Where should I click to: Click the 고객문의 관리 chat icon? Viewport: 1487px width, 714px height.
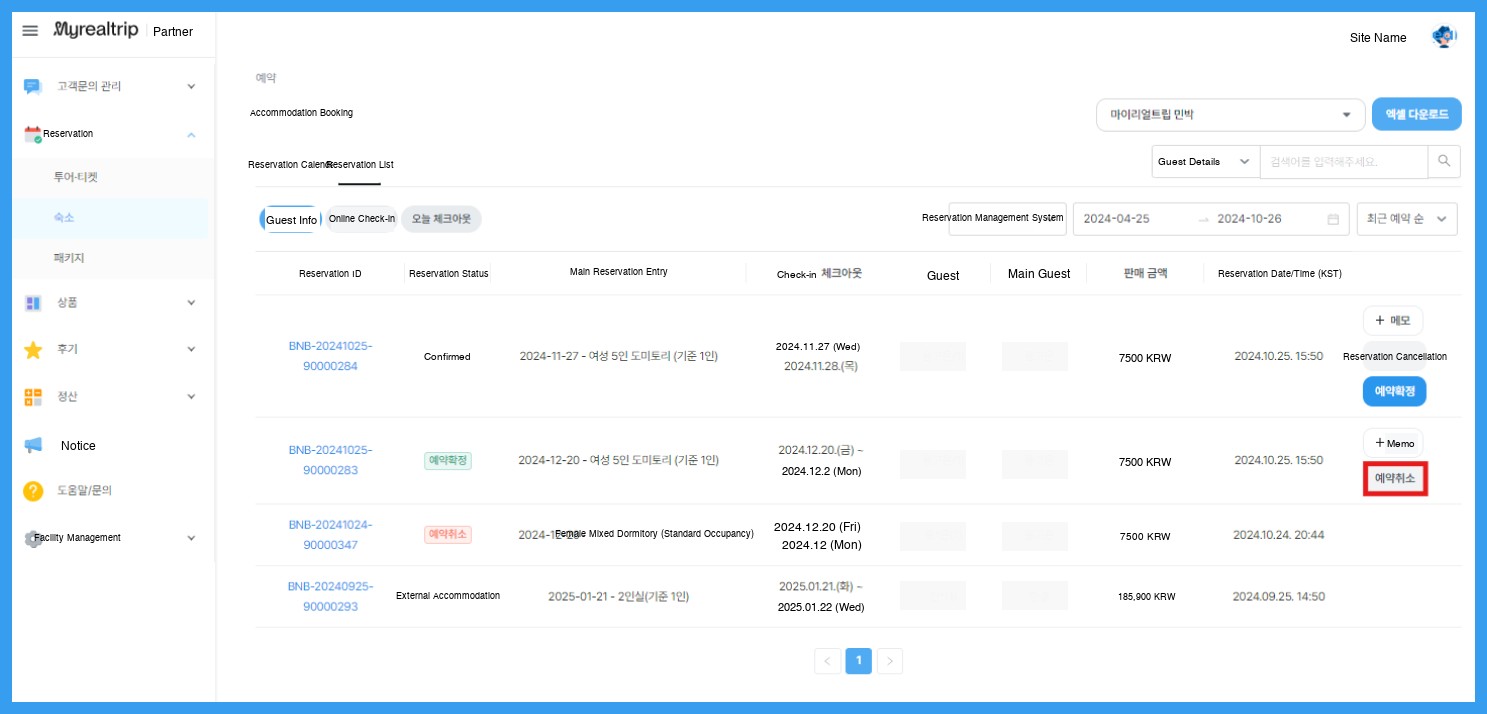[33, 87]
